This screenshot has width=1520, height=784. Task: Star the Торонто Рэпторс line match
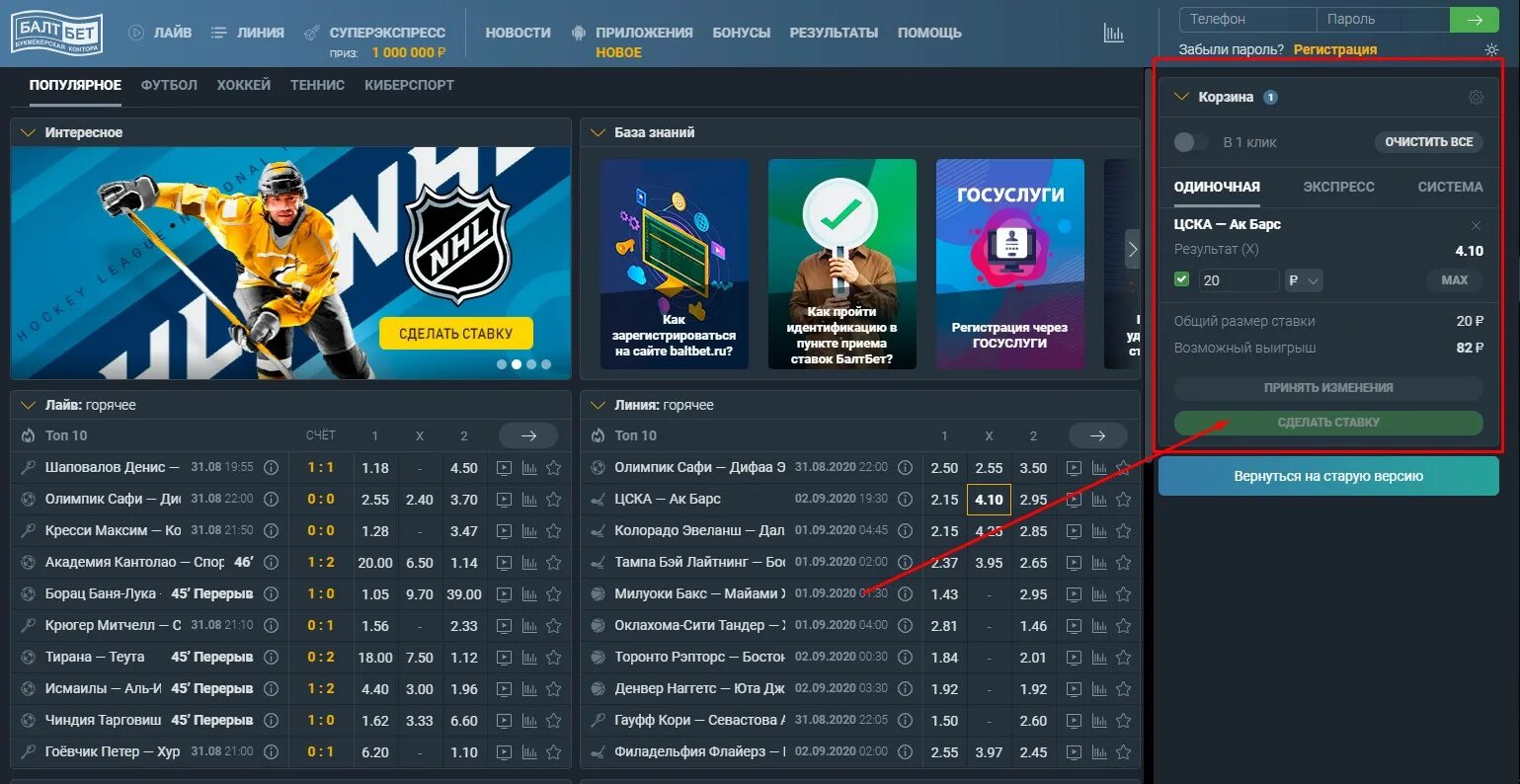(1123, 658)
